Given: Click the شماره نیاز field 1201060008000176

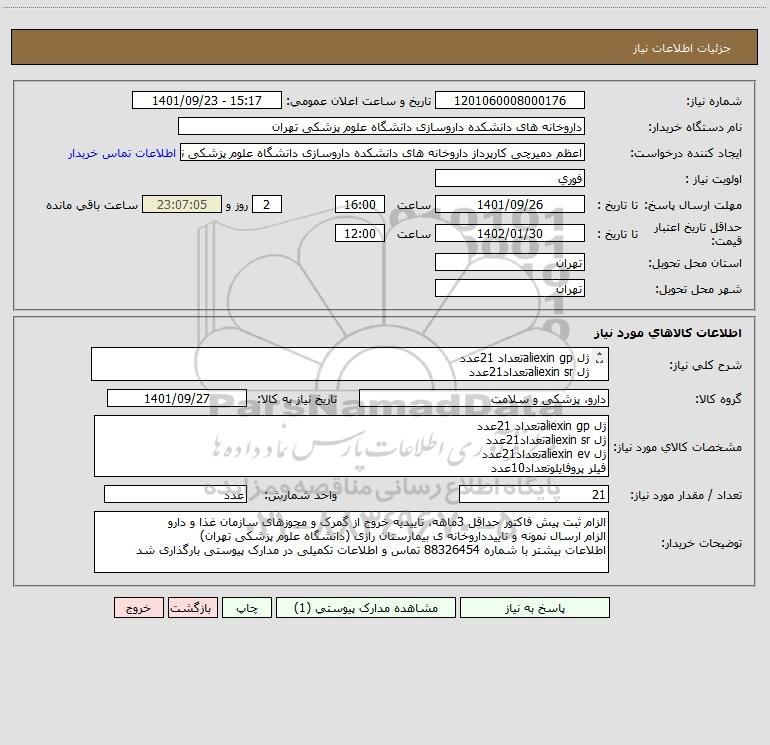Looking at the screenshot, I should (510, 100).
